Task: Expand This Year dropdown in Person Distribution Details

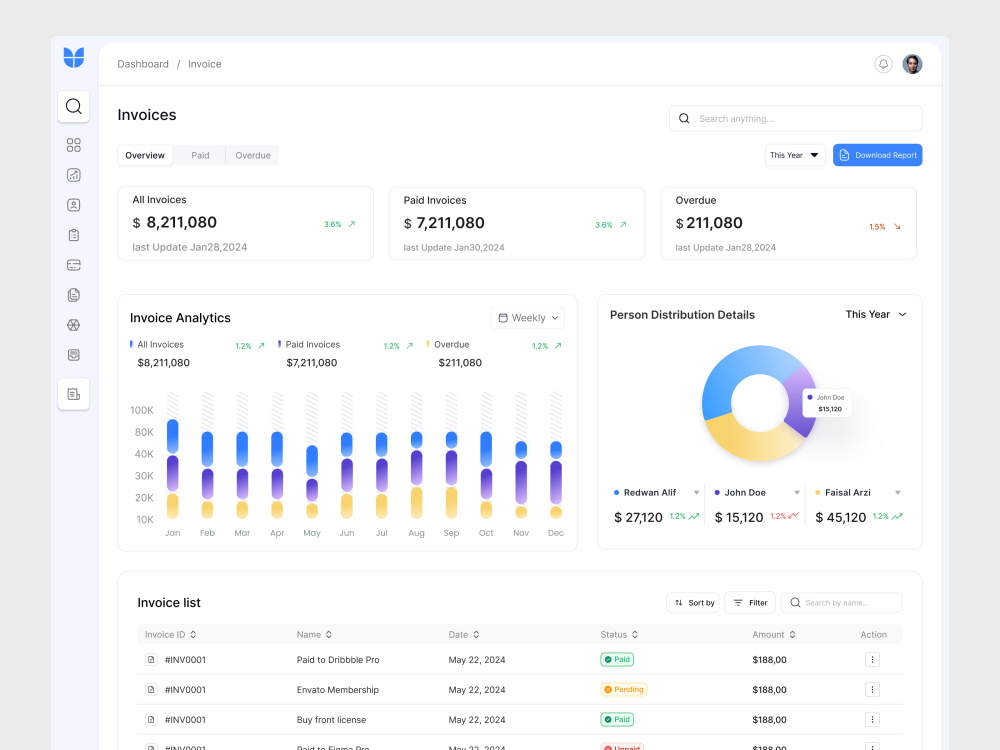Action: [876, 314]
